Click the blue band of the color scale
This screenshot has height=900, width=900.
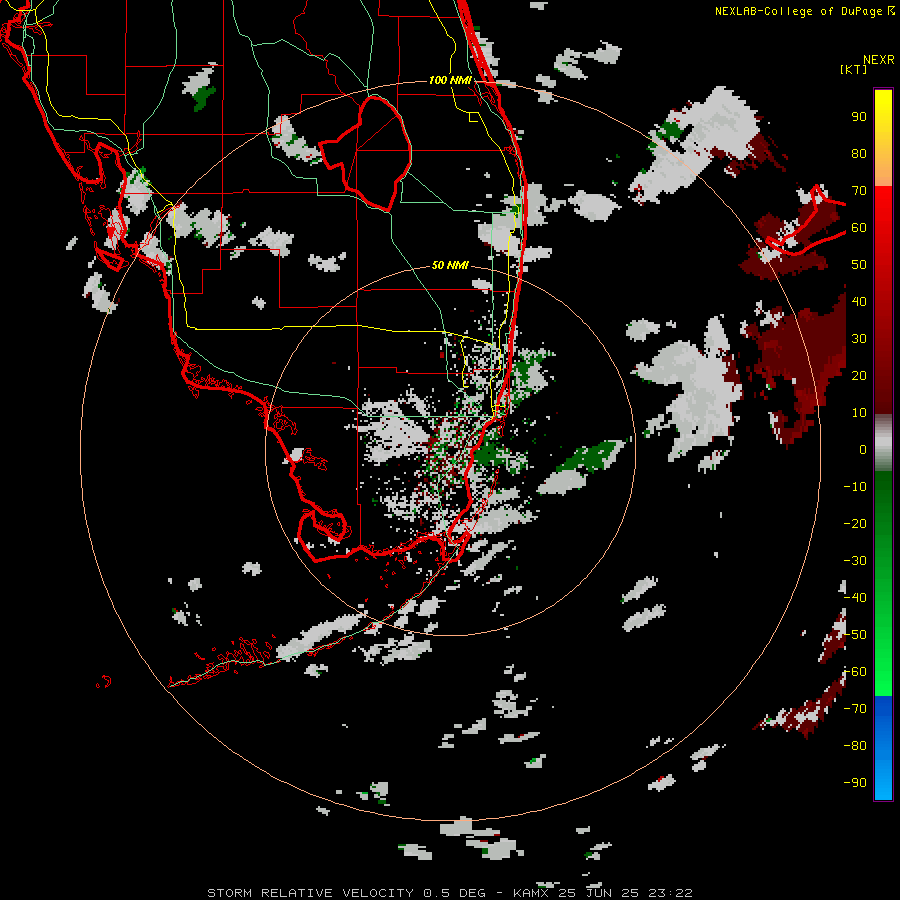click(x=883, y=748)
